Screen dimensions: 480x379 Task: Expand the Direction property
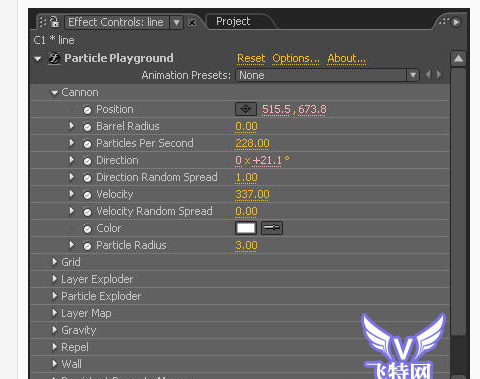point(72,160)
